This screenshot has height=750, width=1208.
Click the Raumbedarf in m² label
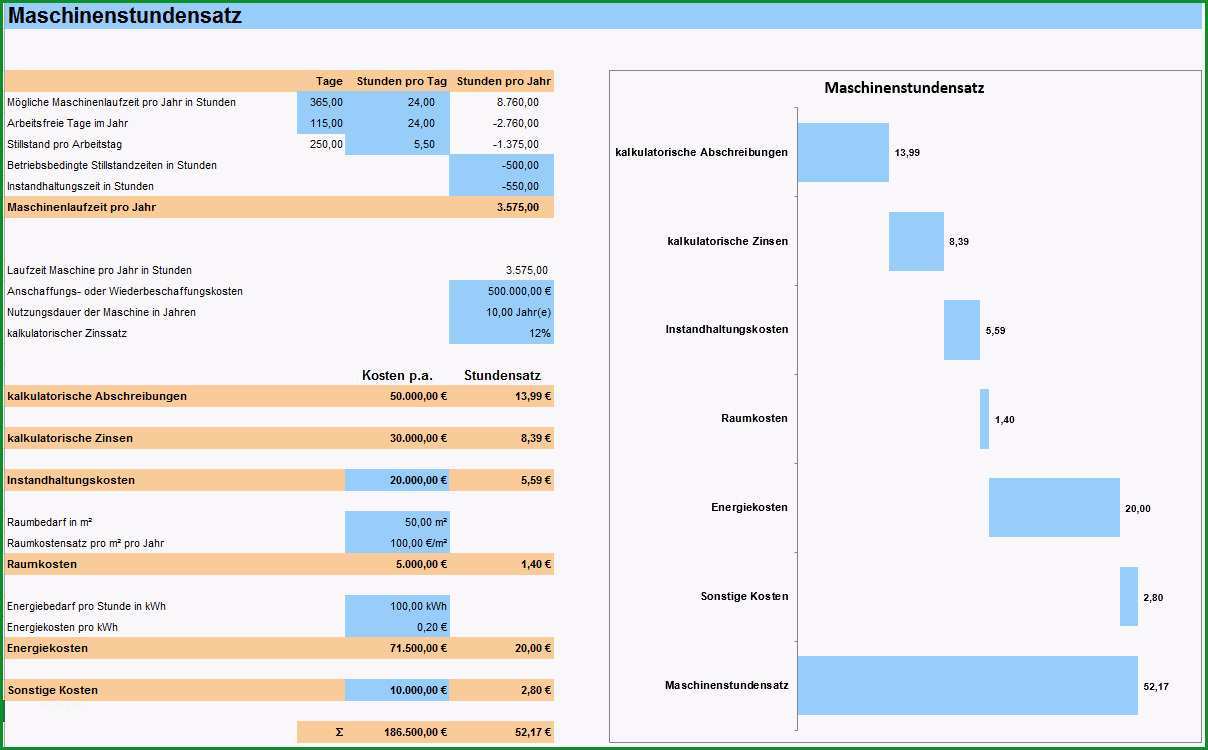50,522
